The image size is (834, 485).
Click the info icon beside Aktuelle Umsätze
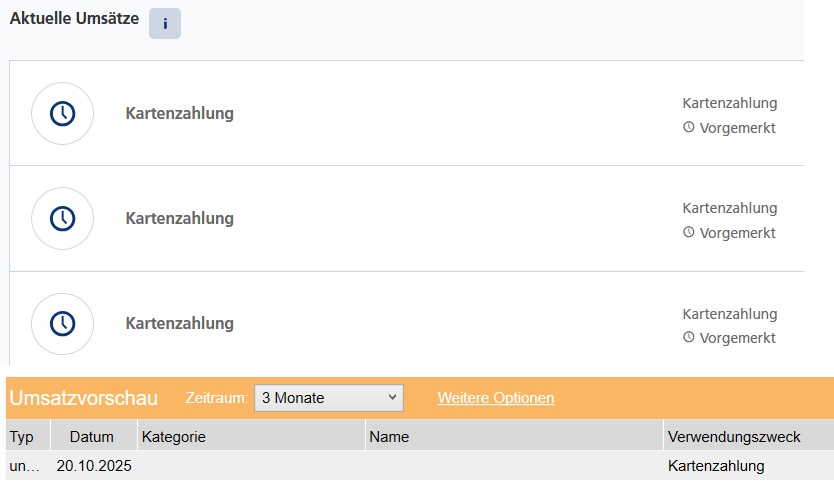[165, 23]
